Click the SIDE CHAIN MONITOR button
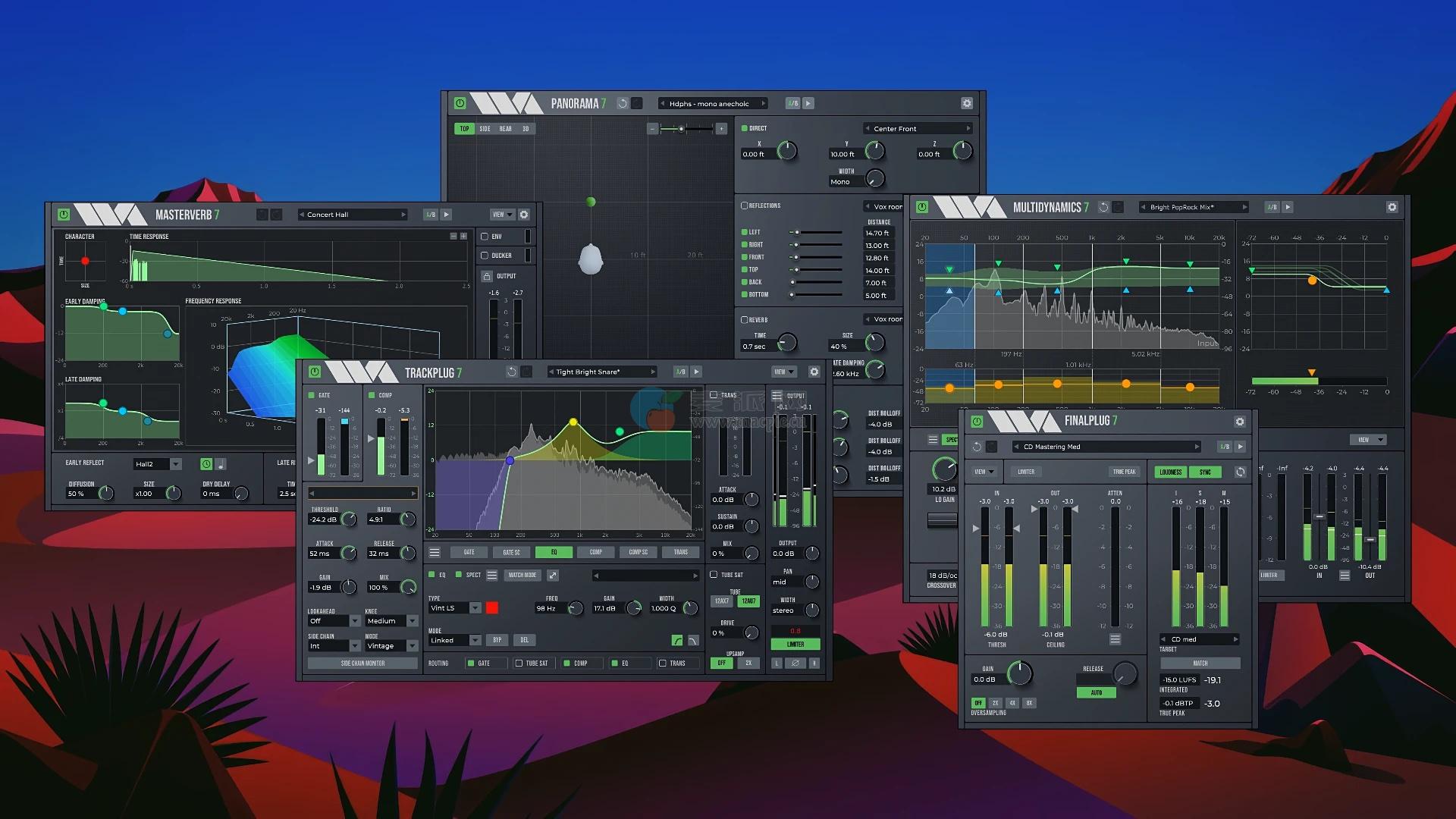This screenshot has width=1456, height=819. [x=362, y=664]
